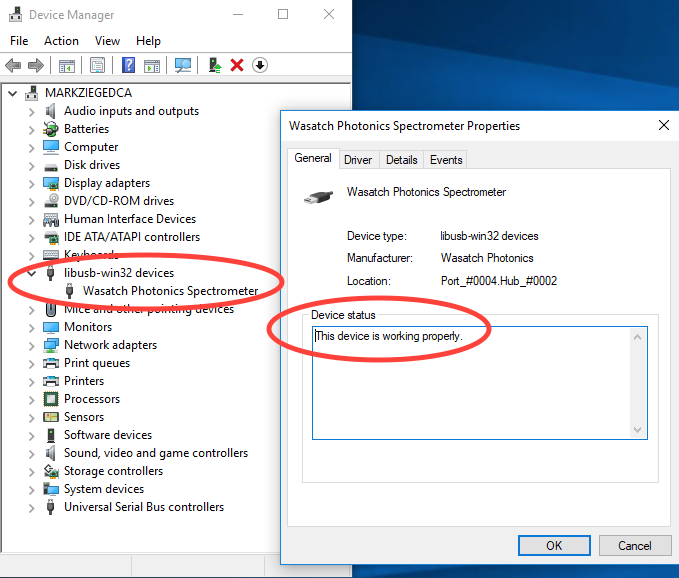This screenshot has width=679, height=578.
Task: Click the Back arrow in toolbar
Action: coord(13,66)
